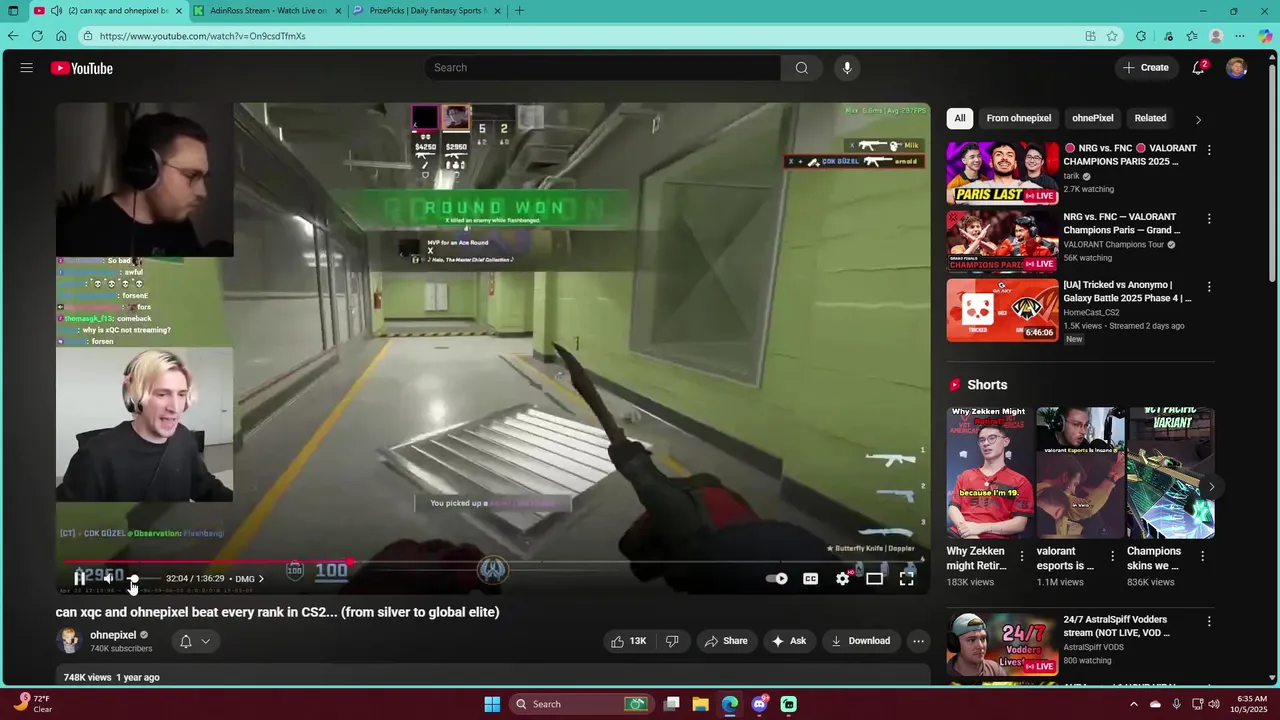Viewport: 1280px width, 720px height.
Task: Select the Related chip
Action: (x=1150, y=118)
